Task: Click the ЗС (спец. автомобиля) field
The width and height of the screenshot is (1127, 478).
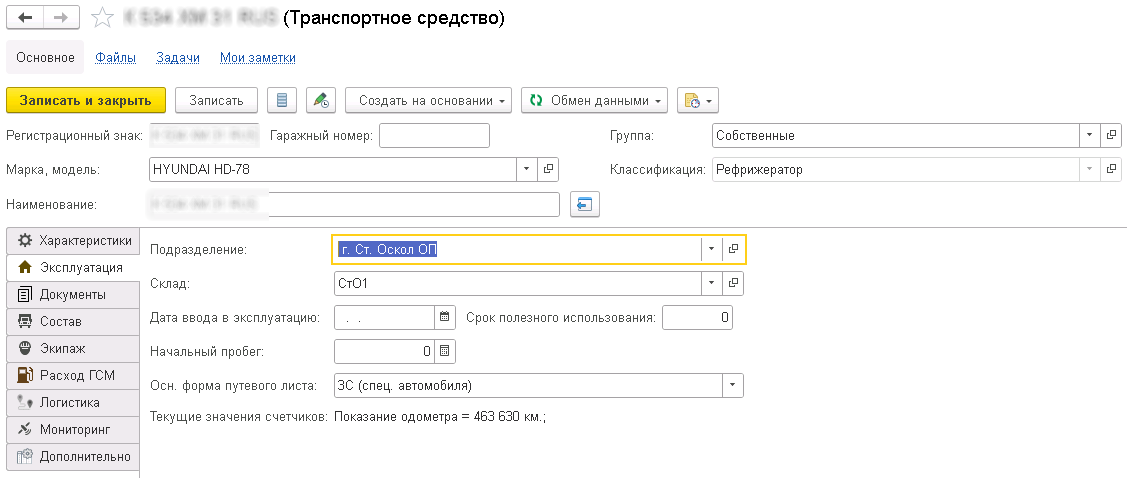Action: pos(528,385)
